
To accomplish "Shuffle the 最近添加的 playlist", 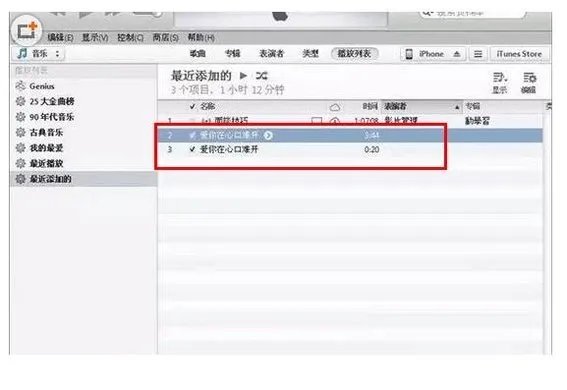I will (262, 76).
